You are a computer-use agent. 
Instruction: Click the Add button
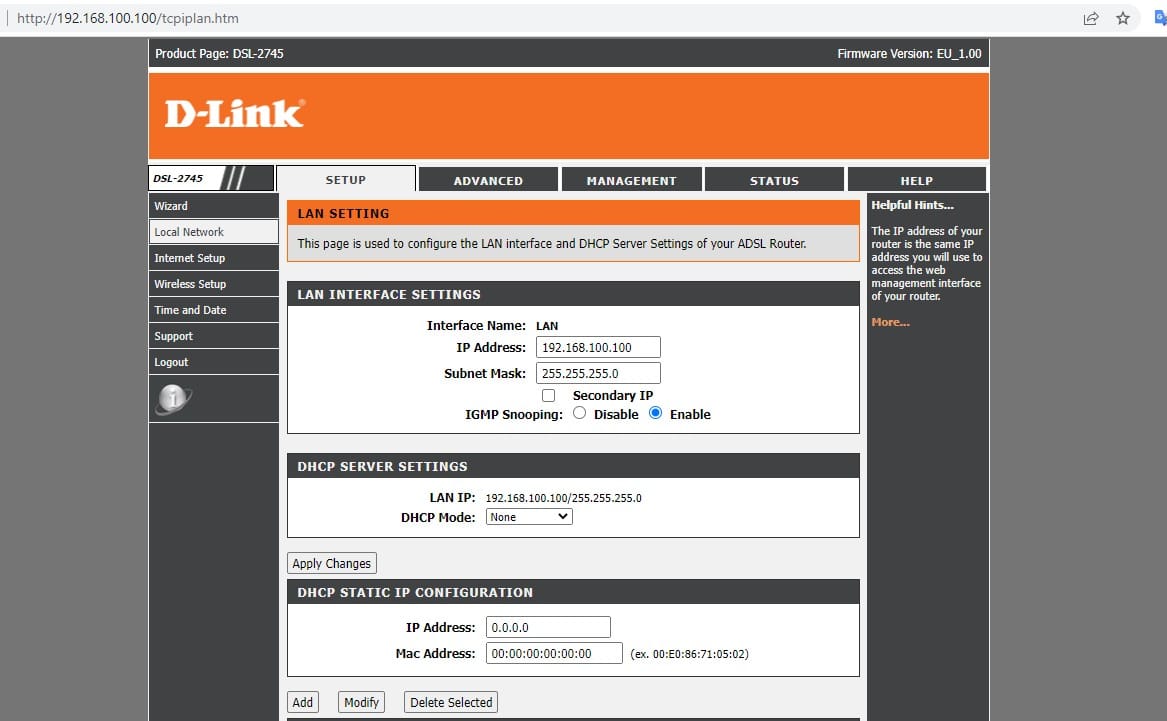coord(303,701)
